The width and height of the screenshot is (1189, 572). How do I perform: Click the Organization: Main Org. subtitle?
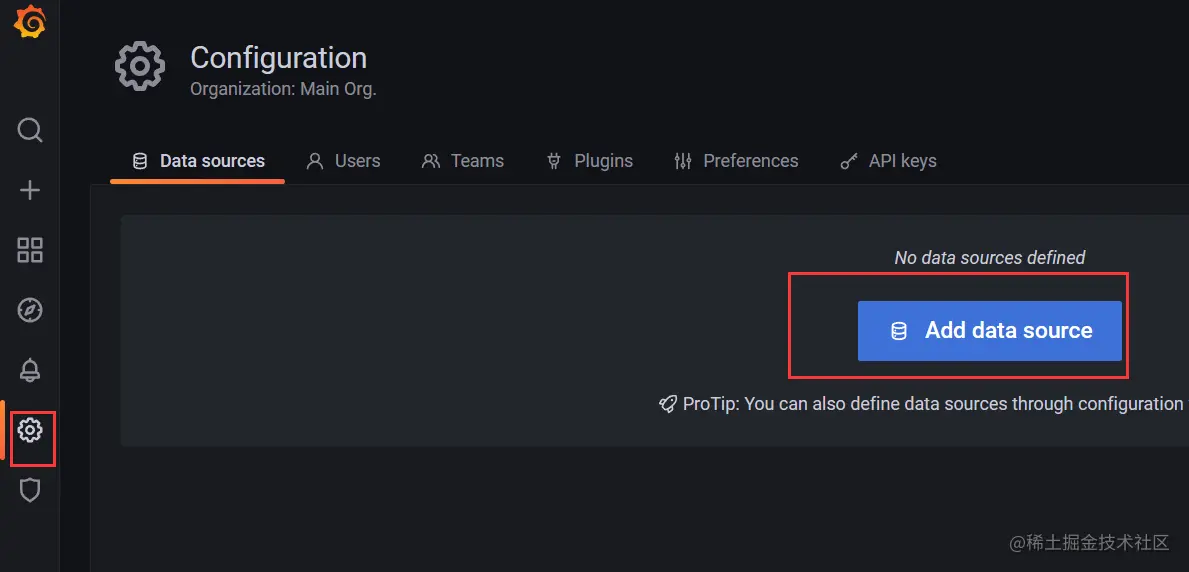283,89
